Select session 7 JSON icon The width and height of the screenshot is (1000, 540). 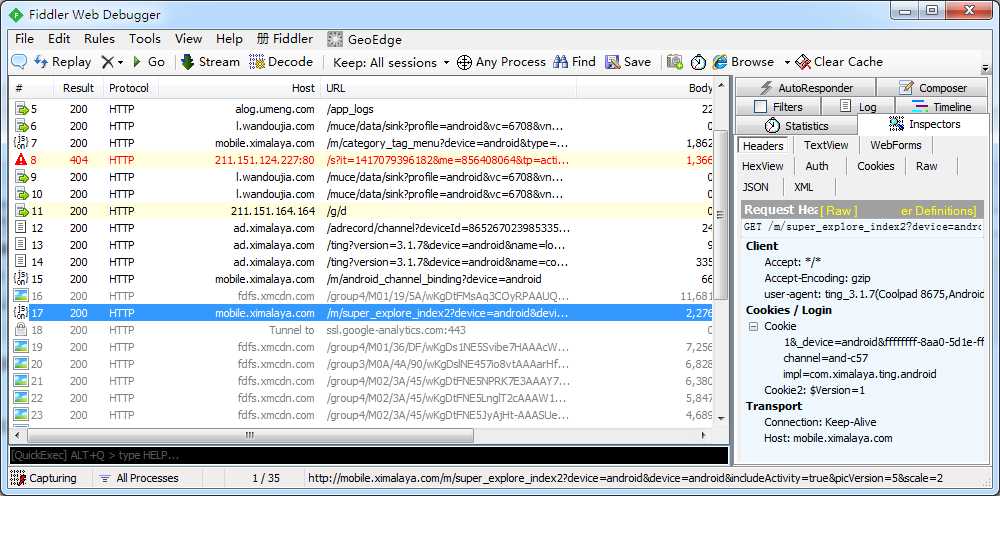[21, 143]
